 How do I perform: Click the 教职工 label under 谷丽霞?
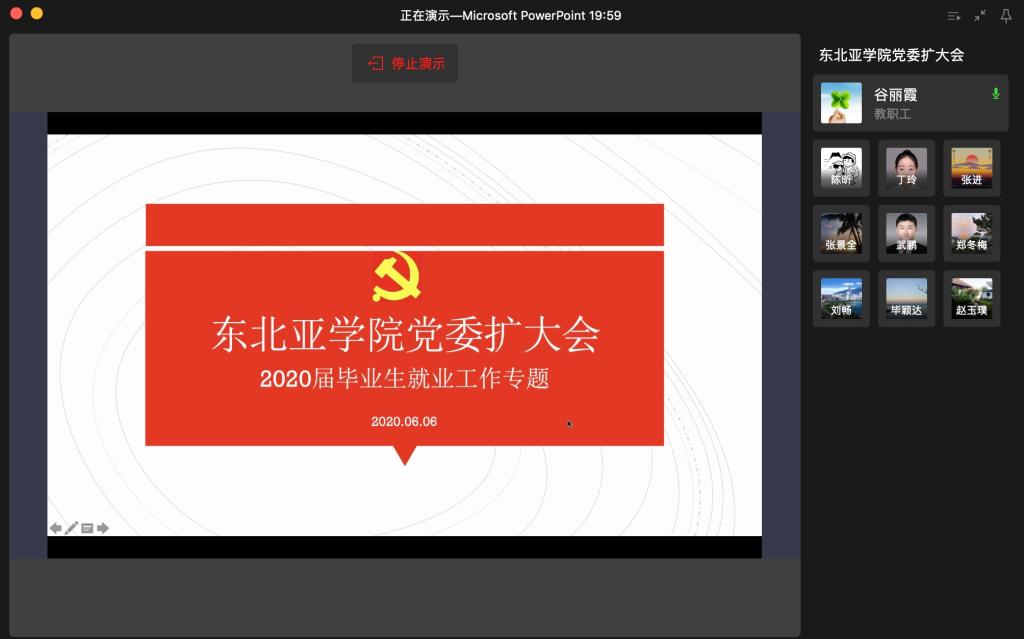[x=892, y=114]
